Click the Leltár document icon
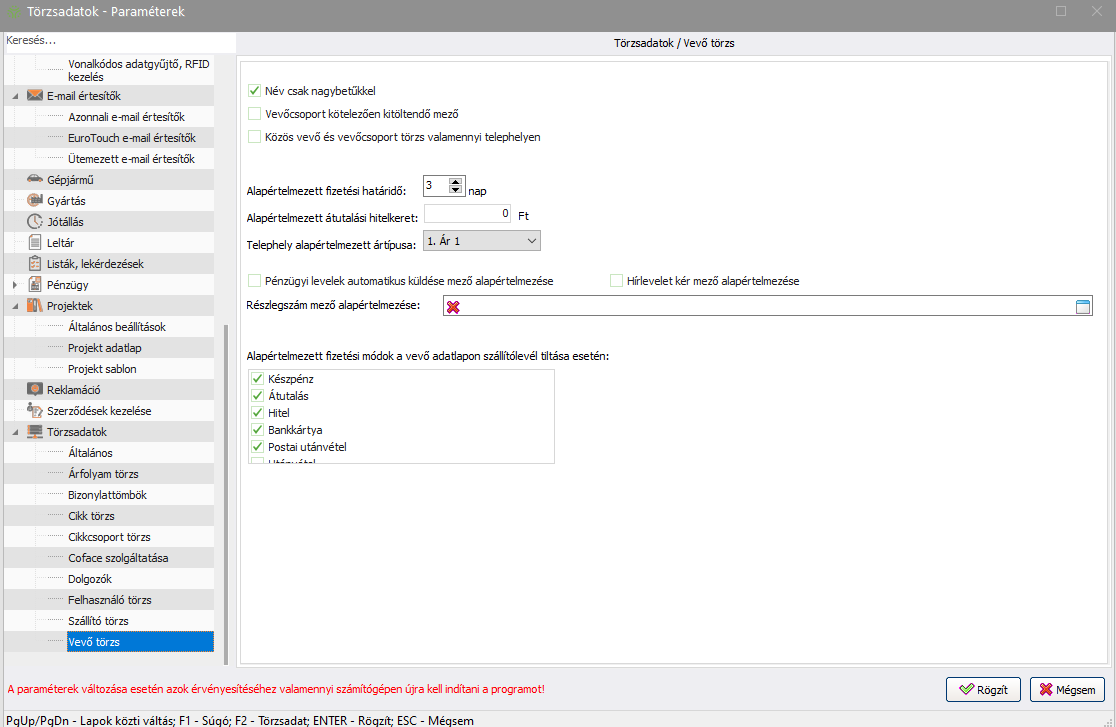 (x=34, y=243)
